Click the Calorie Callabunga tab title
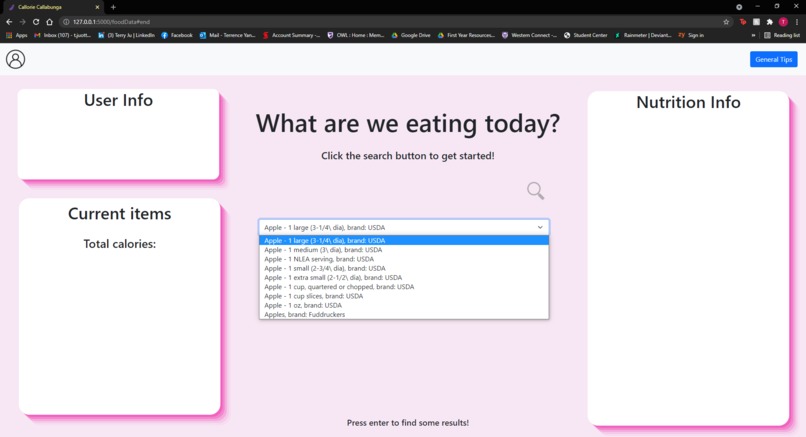This screenshot has width=806, height=437. click(x=40, y=7)
